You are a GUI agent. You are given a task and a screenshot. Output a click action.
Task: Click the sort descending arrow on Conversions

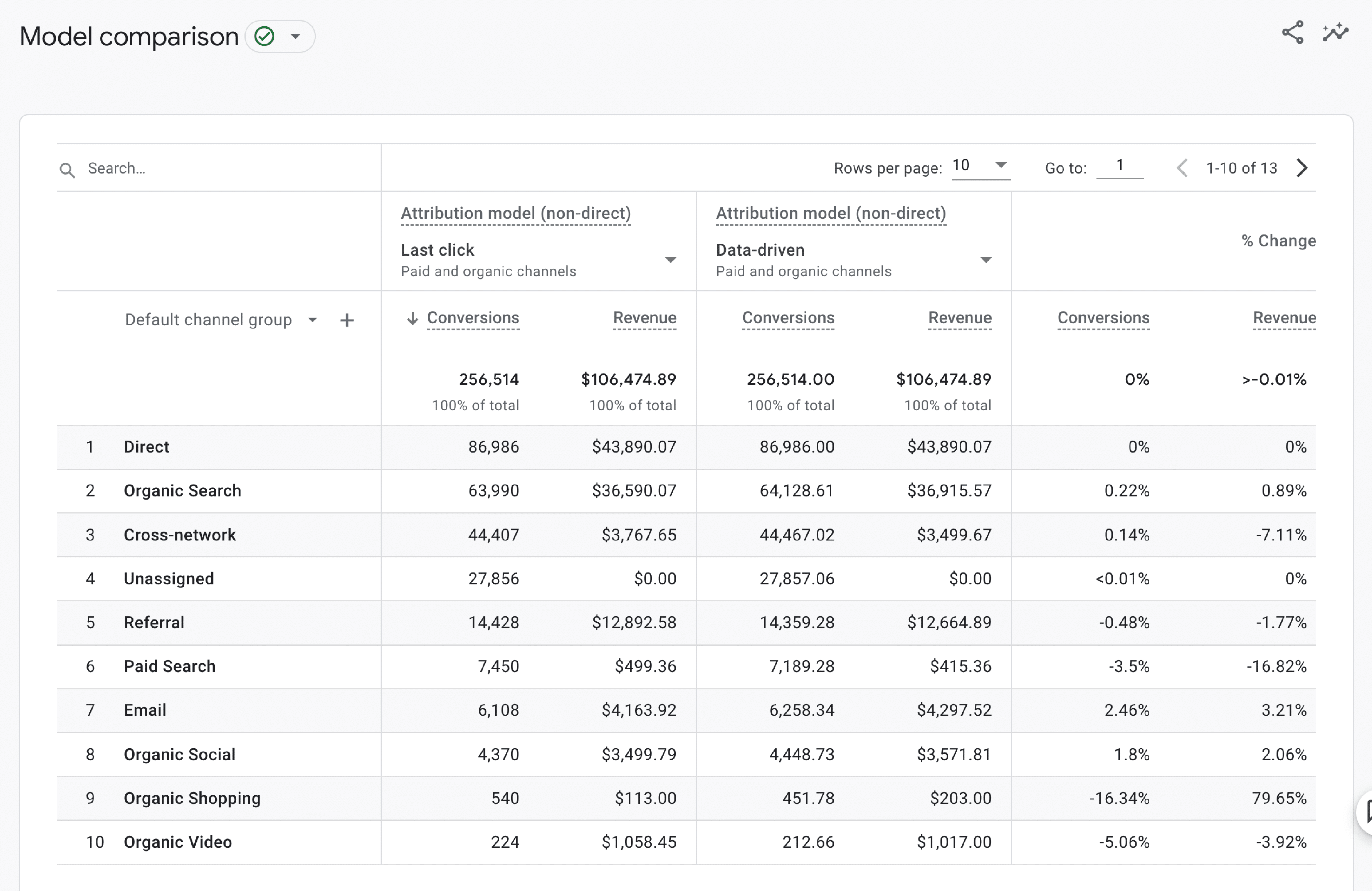pos(412,318)
